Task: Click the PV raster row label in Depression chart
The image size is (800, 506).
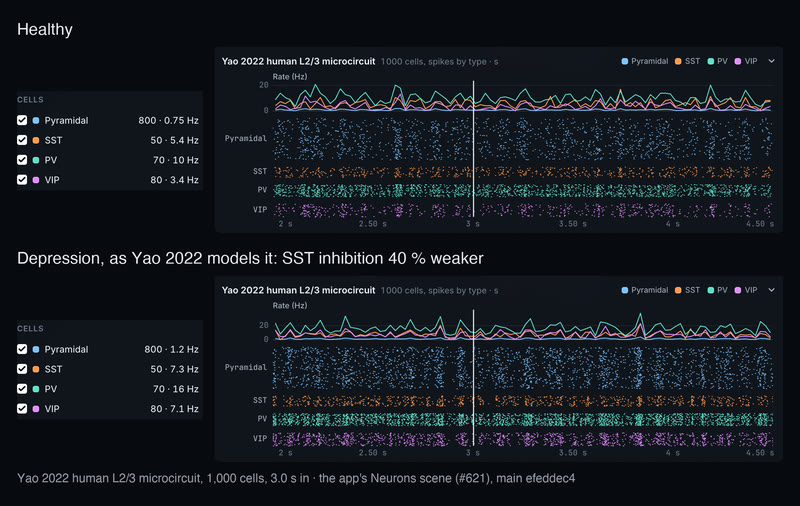Action: click(x=262, y=419)
